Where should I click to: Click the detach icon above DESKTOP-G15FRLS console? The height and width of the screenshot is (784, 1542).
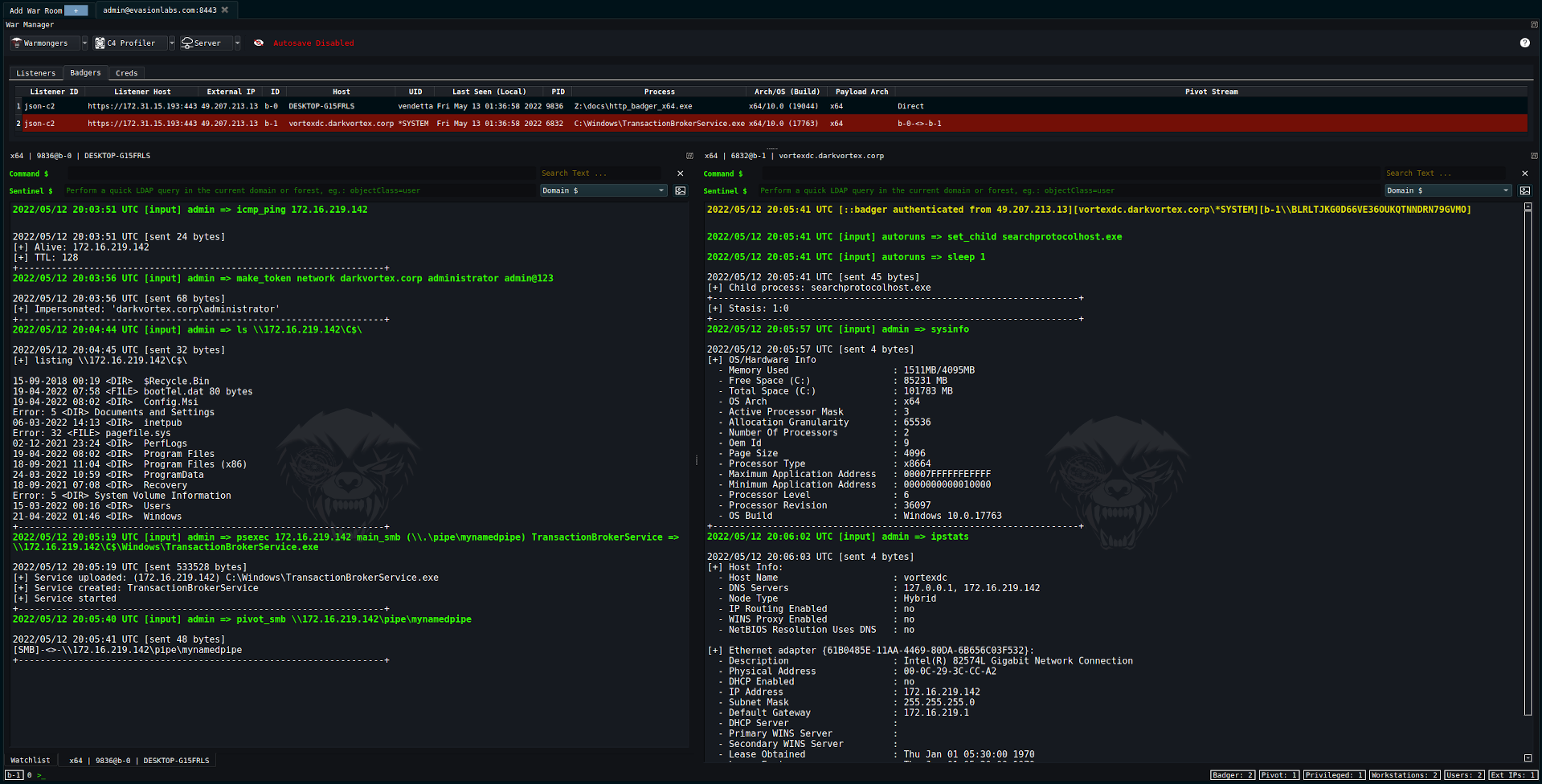689,156
